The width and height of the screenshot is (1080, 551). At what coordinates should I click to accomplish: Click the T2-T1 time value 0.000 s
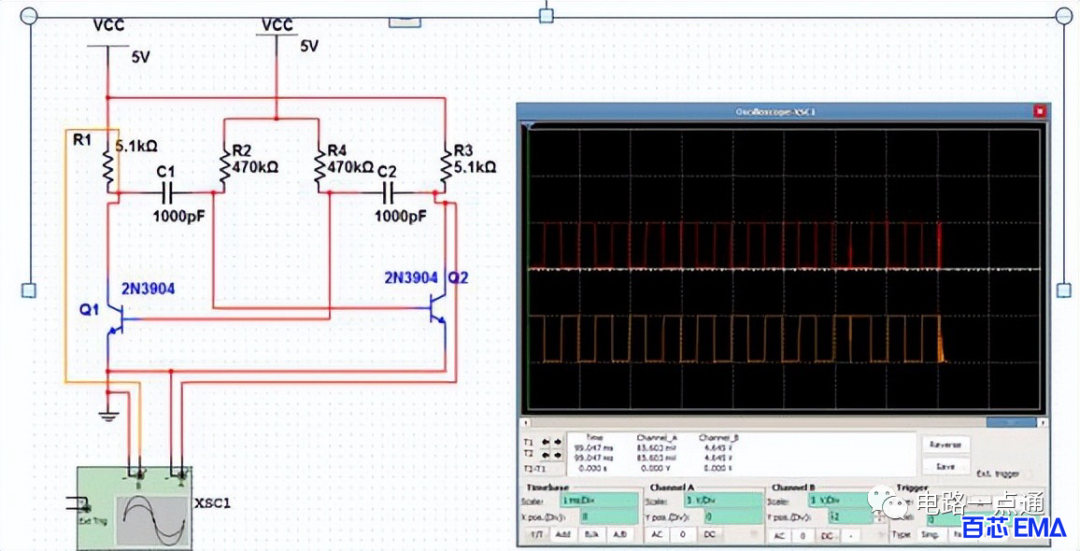coord(593,468)
